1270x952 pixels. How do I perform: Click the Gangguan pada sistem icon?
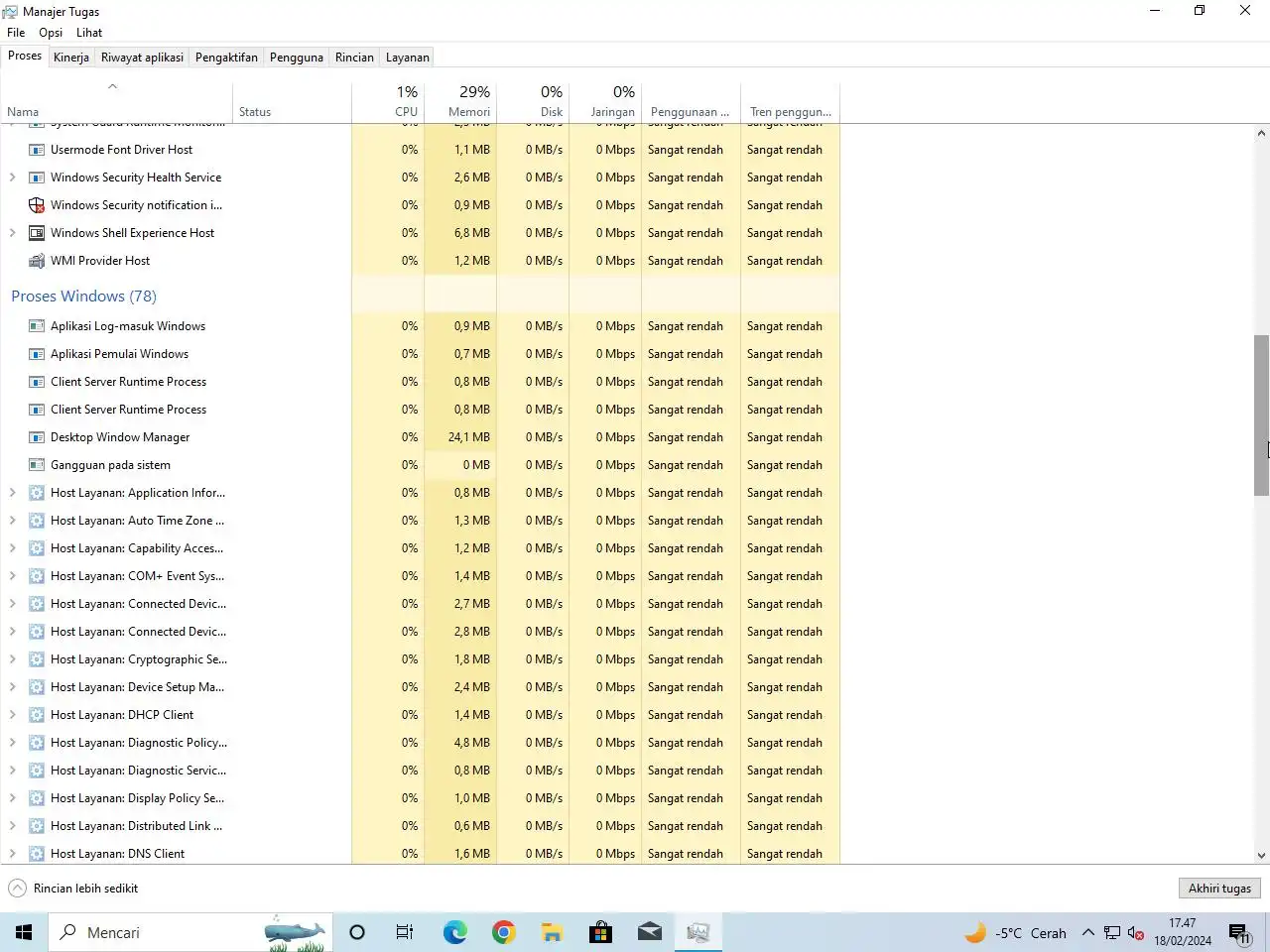(37, 465)
